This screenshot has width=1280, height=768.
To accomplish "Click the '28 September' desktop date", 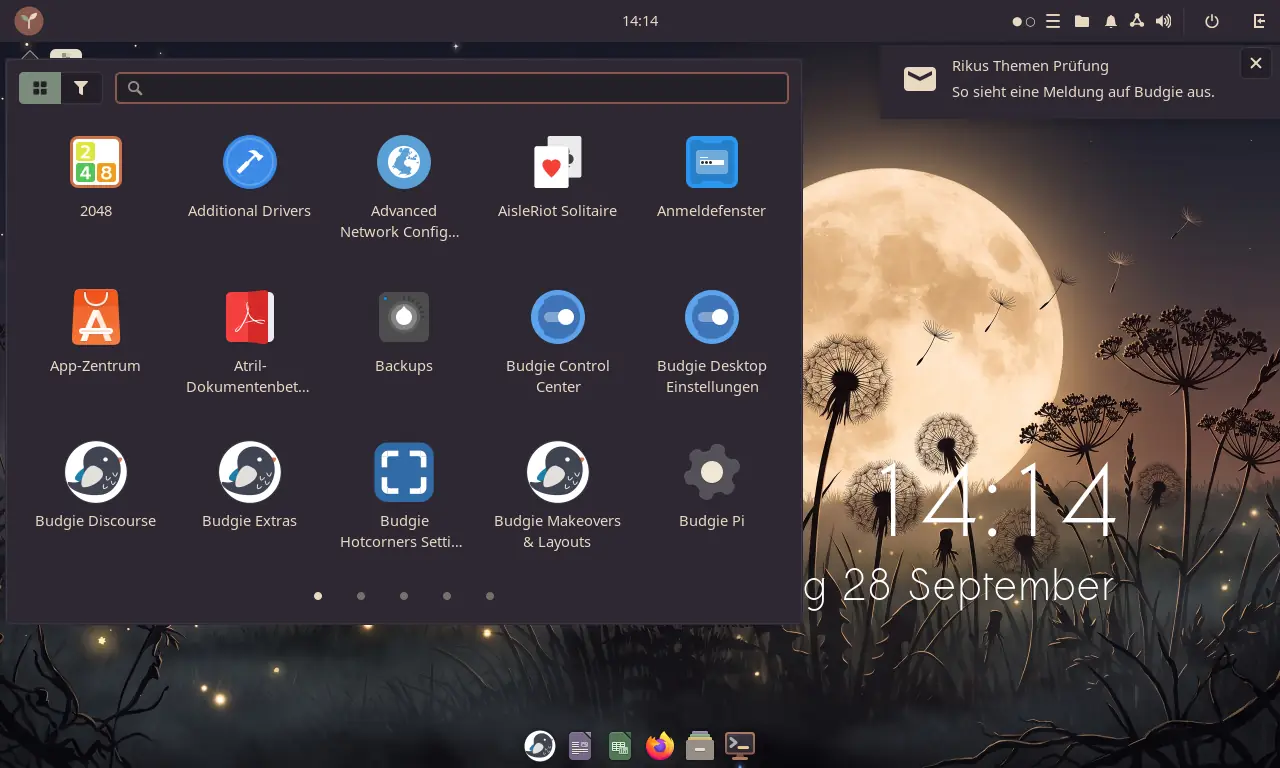I will pyautogui.click(x=979, y=586).
